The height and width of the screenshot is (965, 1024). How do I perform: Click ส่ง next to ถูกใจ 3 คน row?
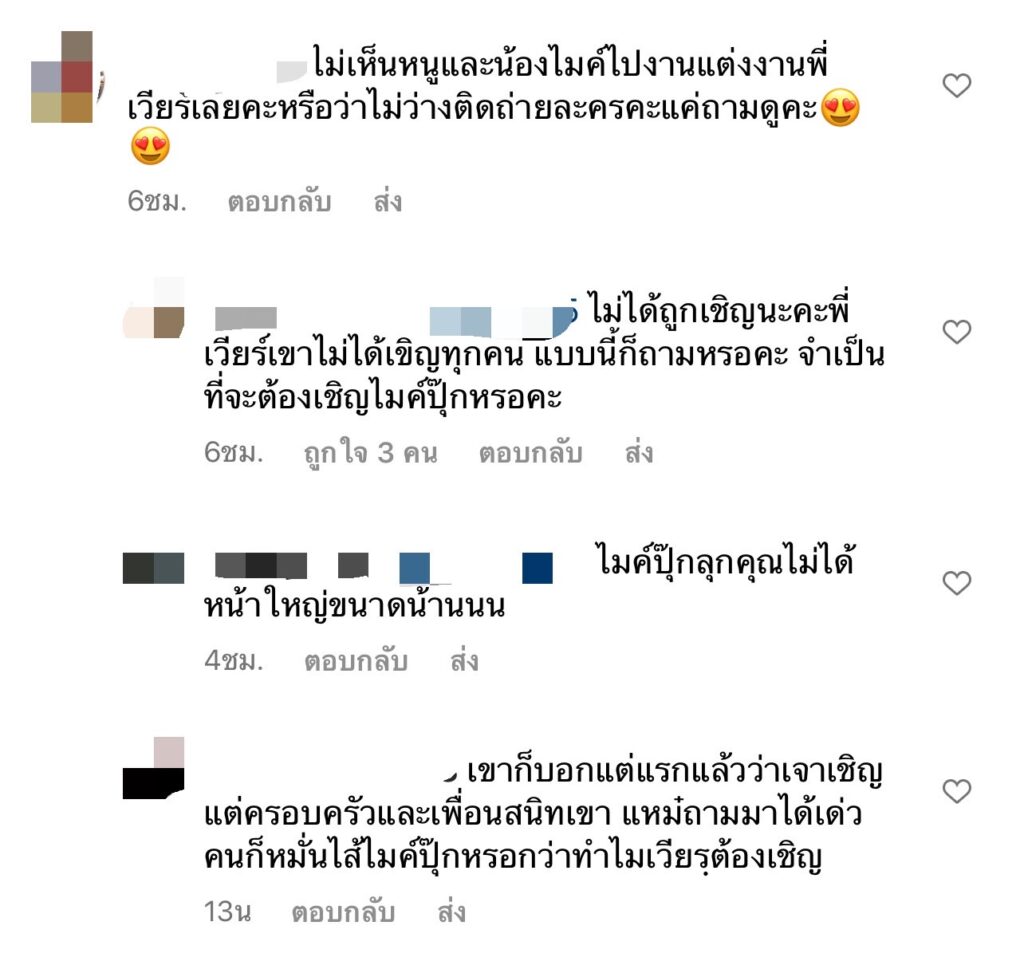coord(639,453)
